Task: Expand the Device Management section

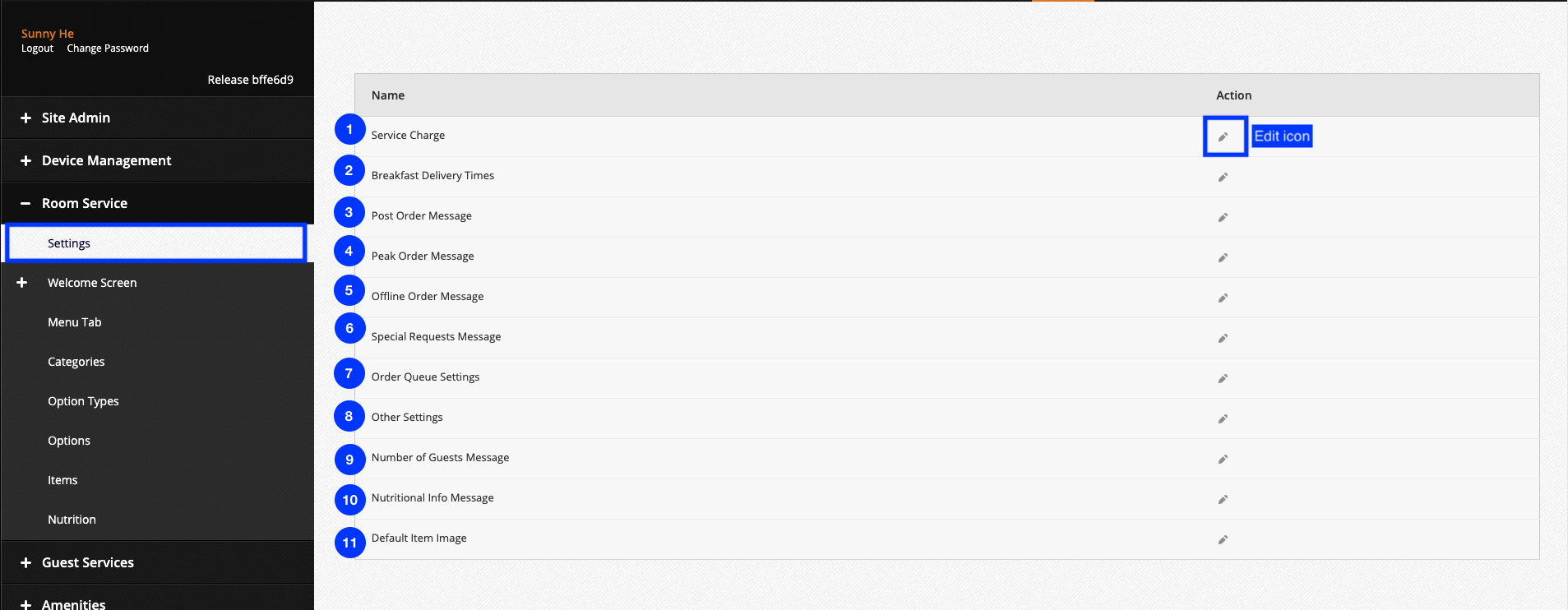Action: coord(106,160)
